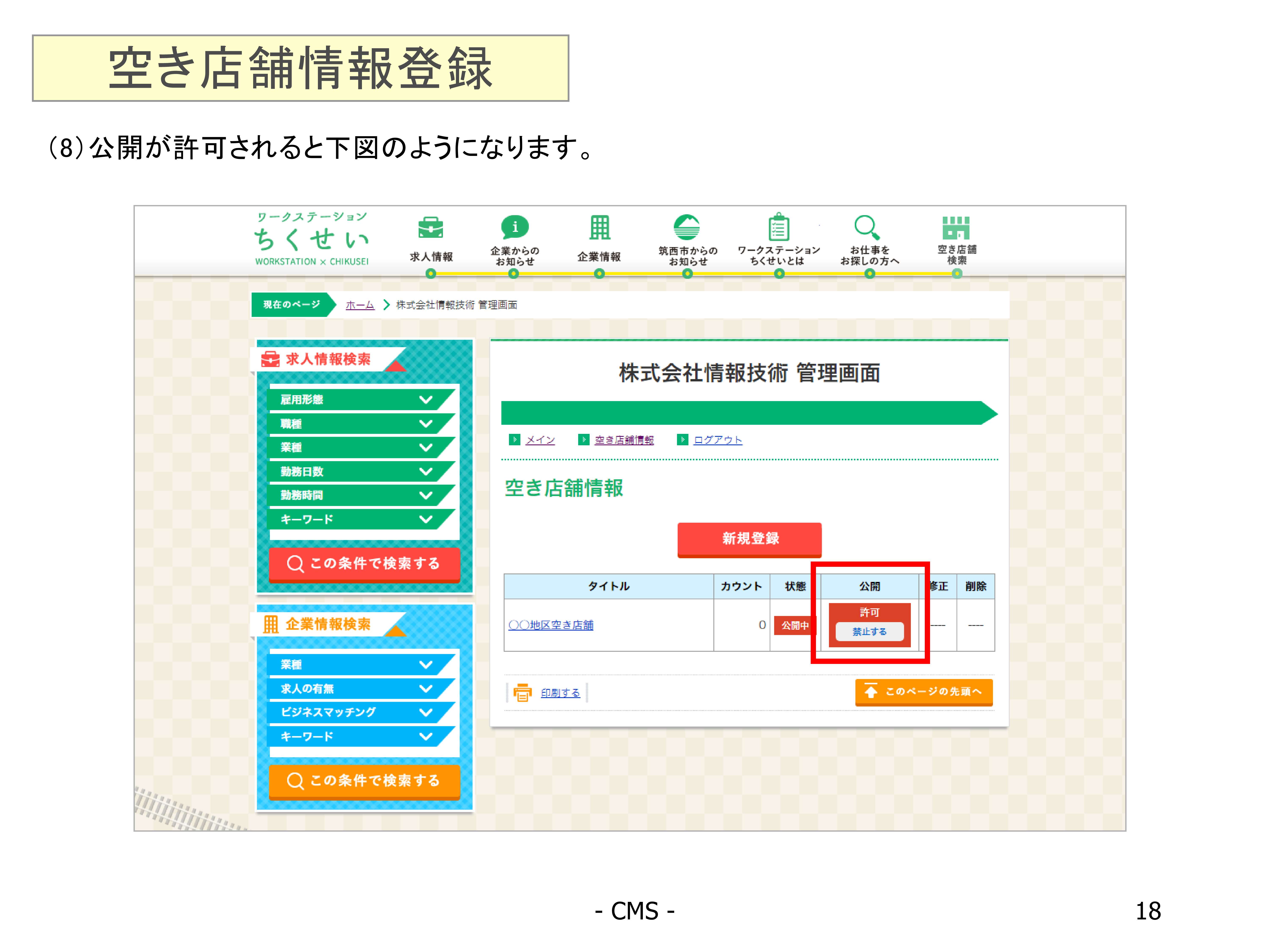Click the 禁止する button
Screen dimensions: 1270x952
869,631
